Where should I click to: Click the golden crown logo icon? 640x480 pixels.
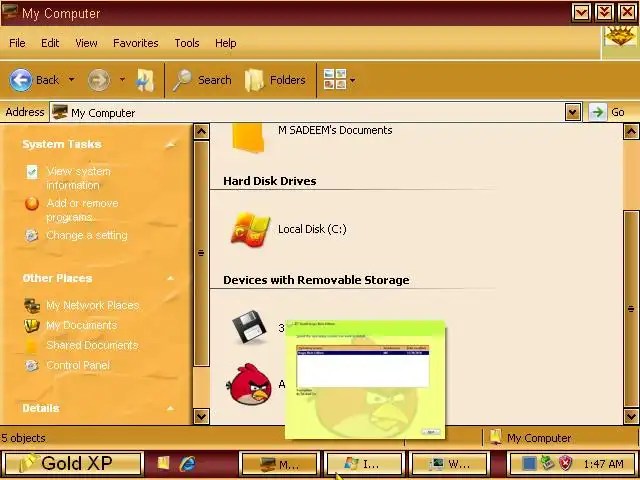coord(620,37)
